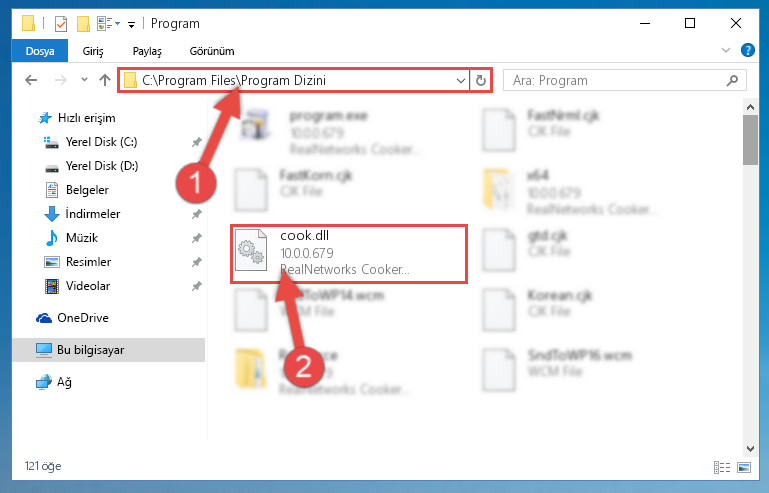
Task: Click the Back navigation arrow
Action: (x=31, y=80)
